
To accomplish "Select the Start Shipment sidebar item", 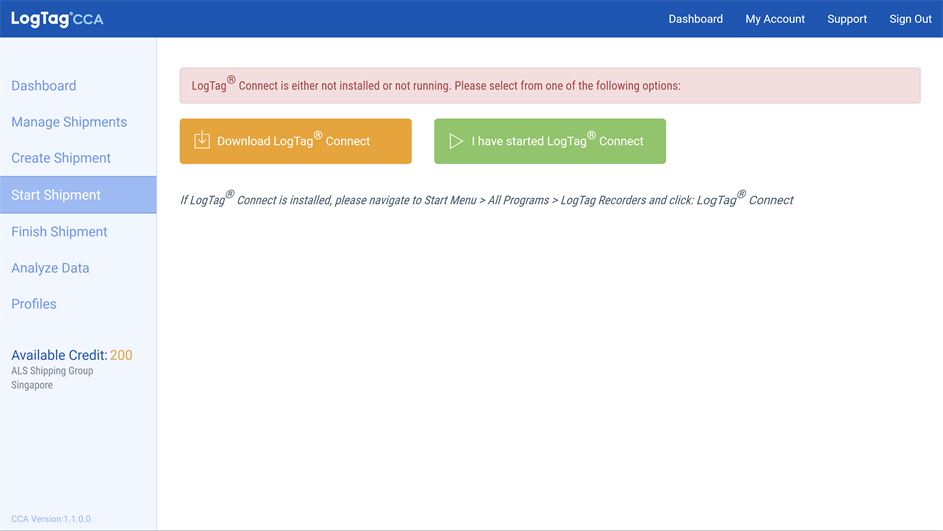I will [x=78, y=195].
